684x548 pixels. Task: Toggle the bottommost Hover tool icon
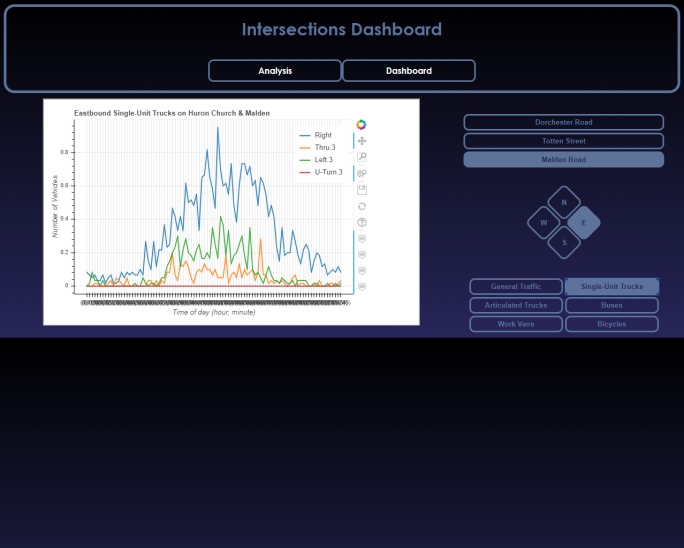[x=362, y=287]
